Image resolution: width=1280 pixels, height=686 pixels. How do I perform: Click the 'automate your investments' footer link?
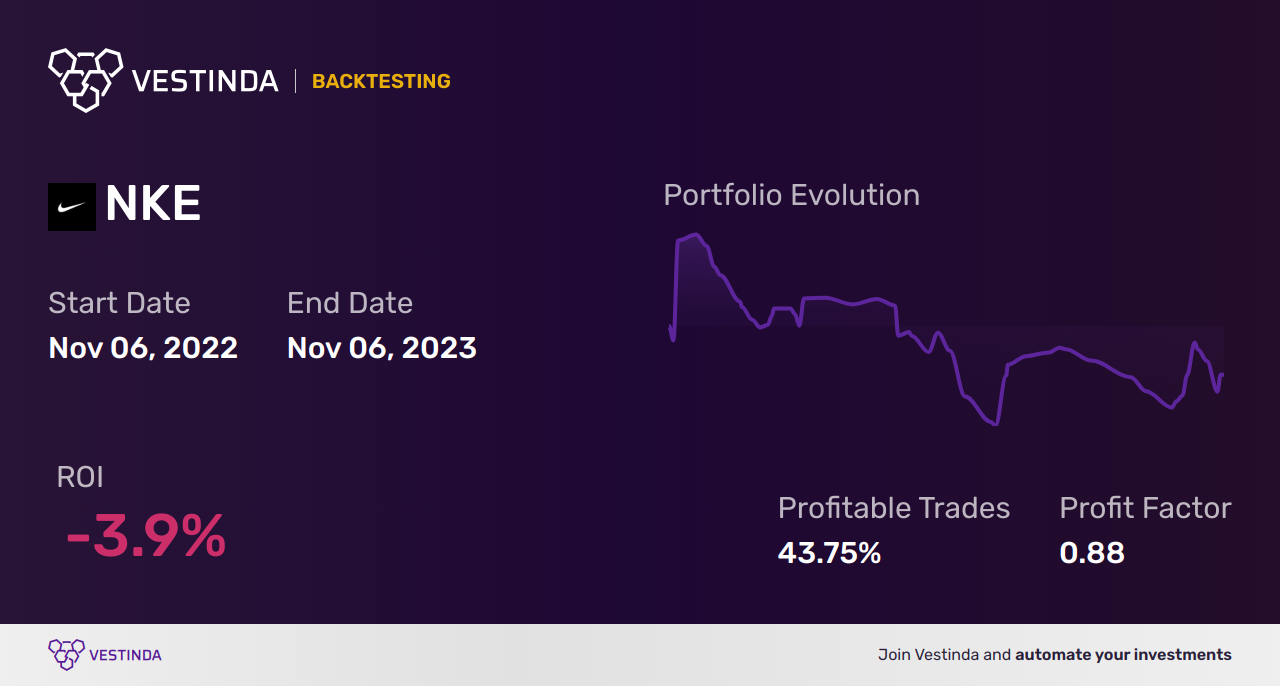coord(1123,655)
